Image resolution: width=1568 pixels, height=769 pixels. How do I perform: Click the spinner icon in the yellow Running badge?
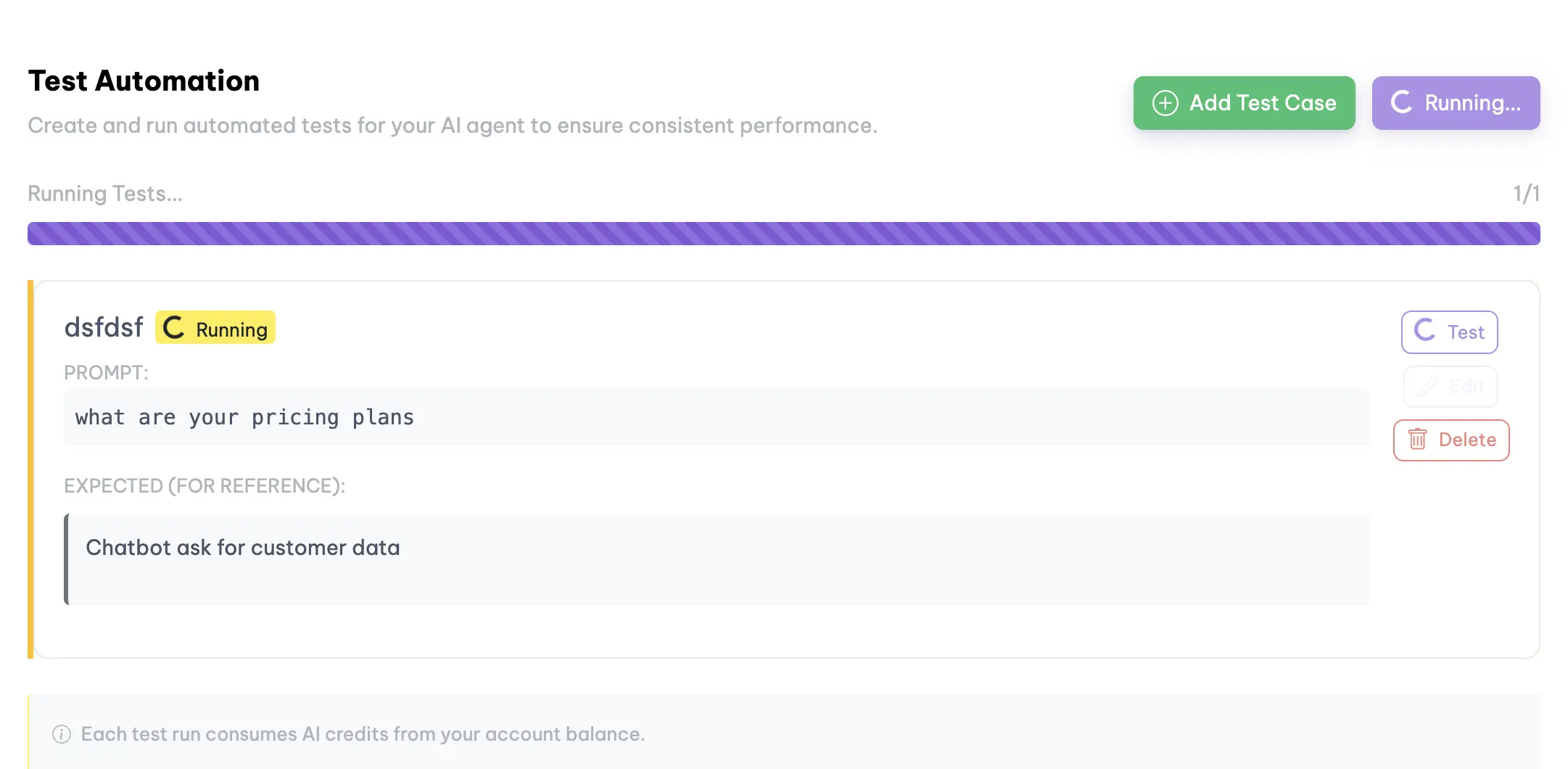174,328
